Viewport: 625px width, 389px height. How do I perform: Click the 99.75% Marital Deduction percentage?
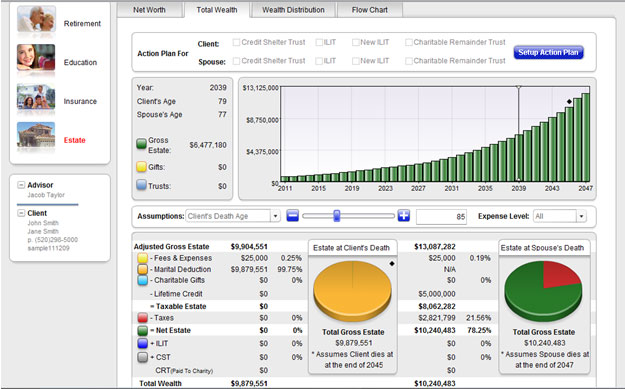point(290,269)
